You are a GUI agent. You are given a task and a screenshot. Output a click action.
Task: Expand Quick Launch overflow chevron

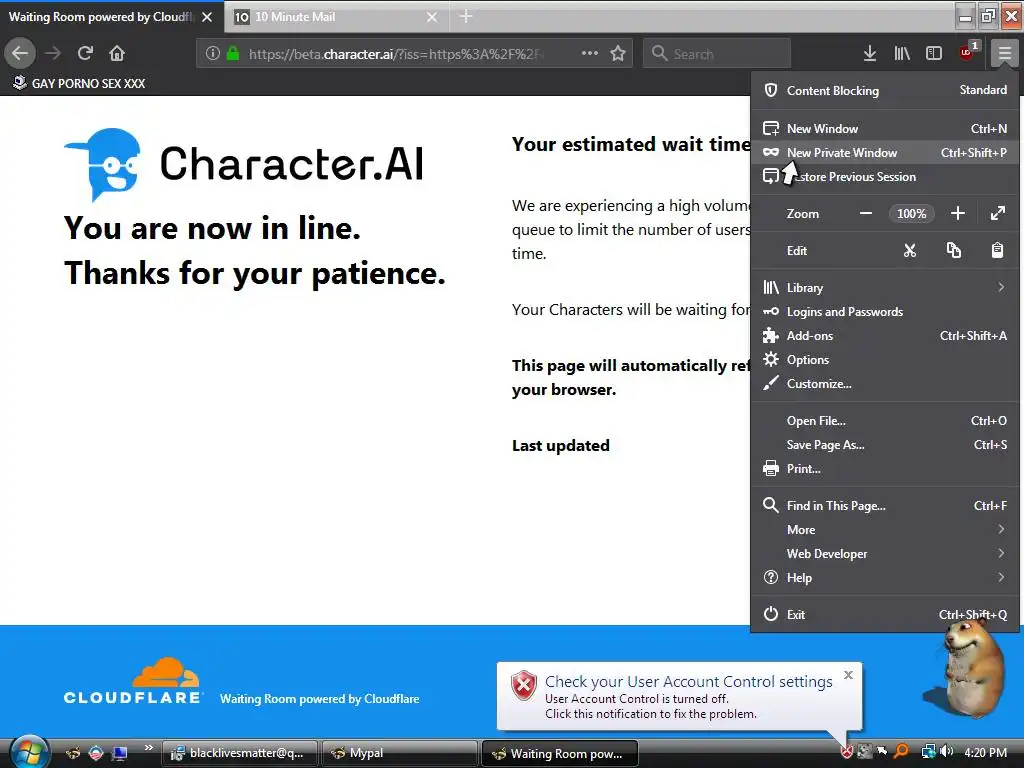(x=148, y=748)
